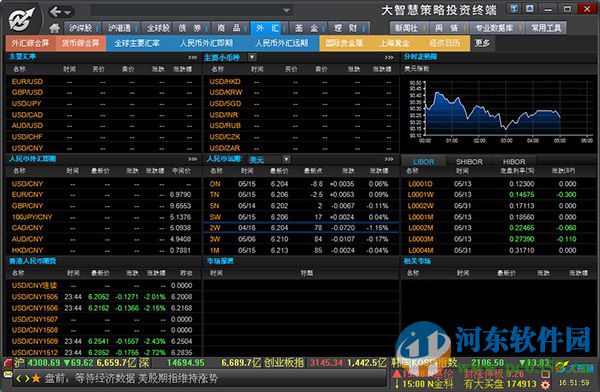The image size is (600, 392).
Task: Show previous news with the < arrow
Action: coord(18,379)
